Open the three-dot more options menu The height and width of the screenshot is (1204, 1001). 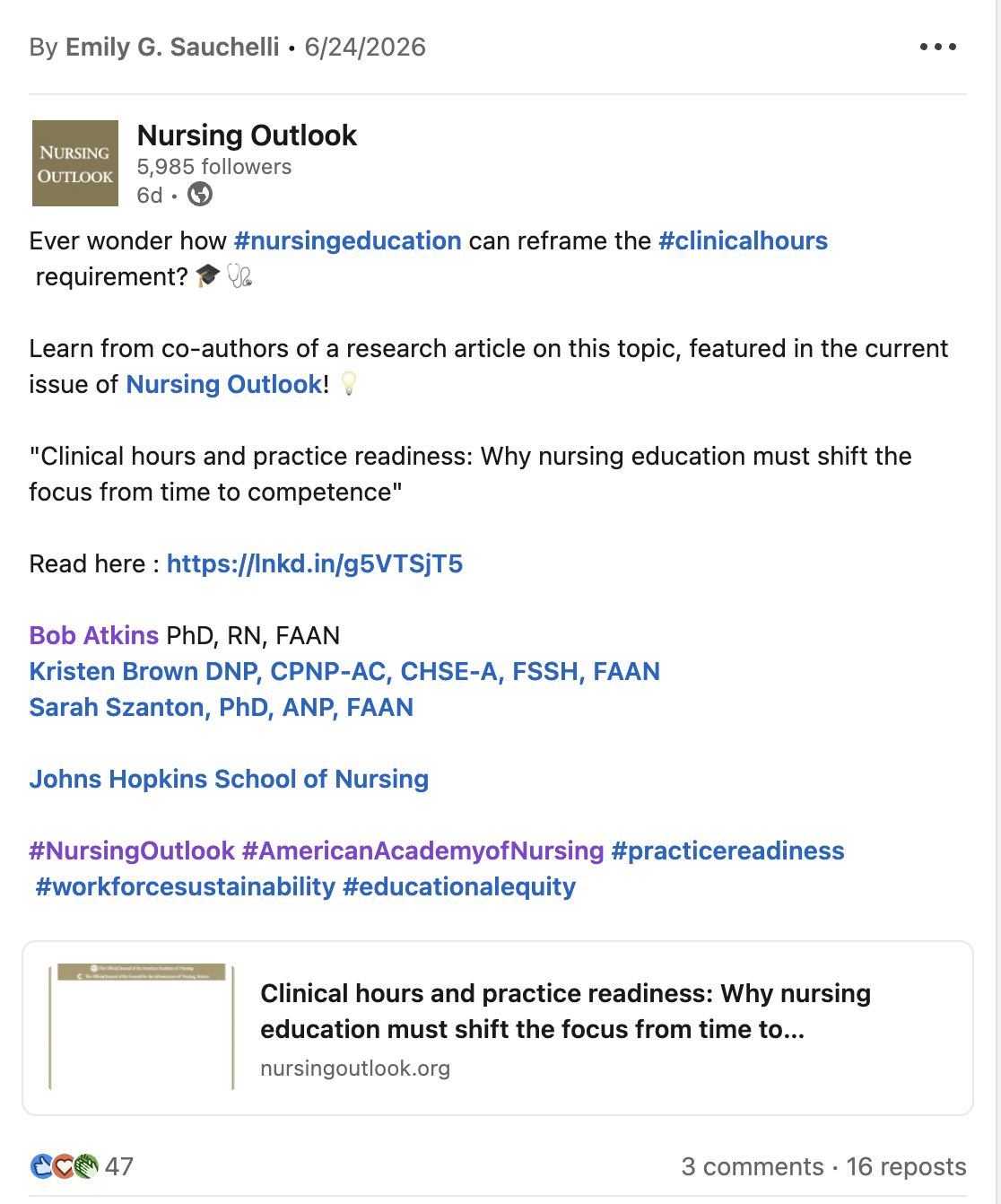coord(938,47)
